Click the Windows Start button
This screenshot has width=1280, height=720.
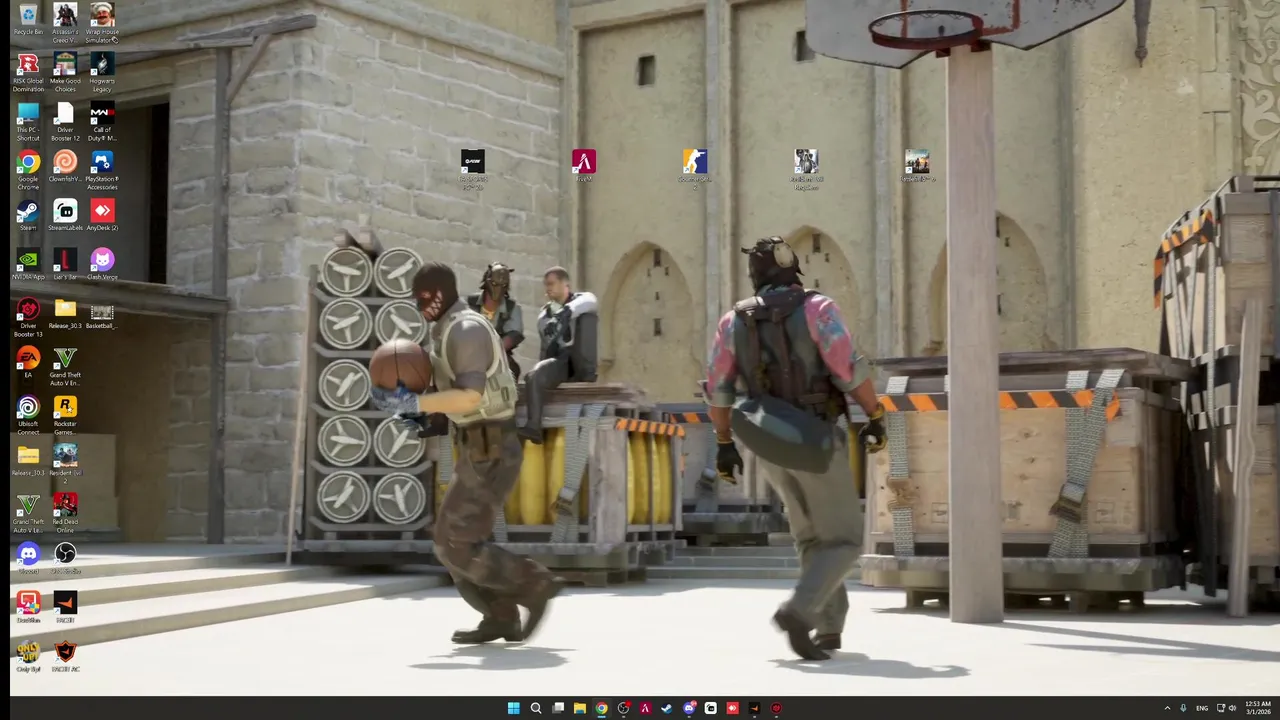(513, 708)
